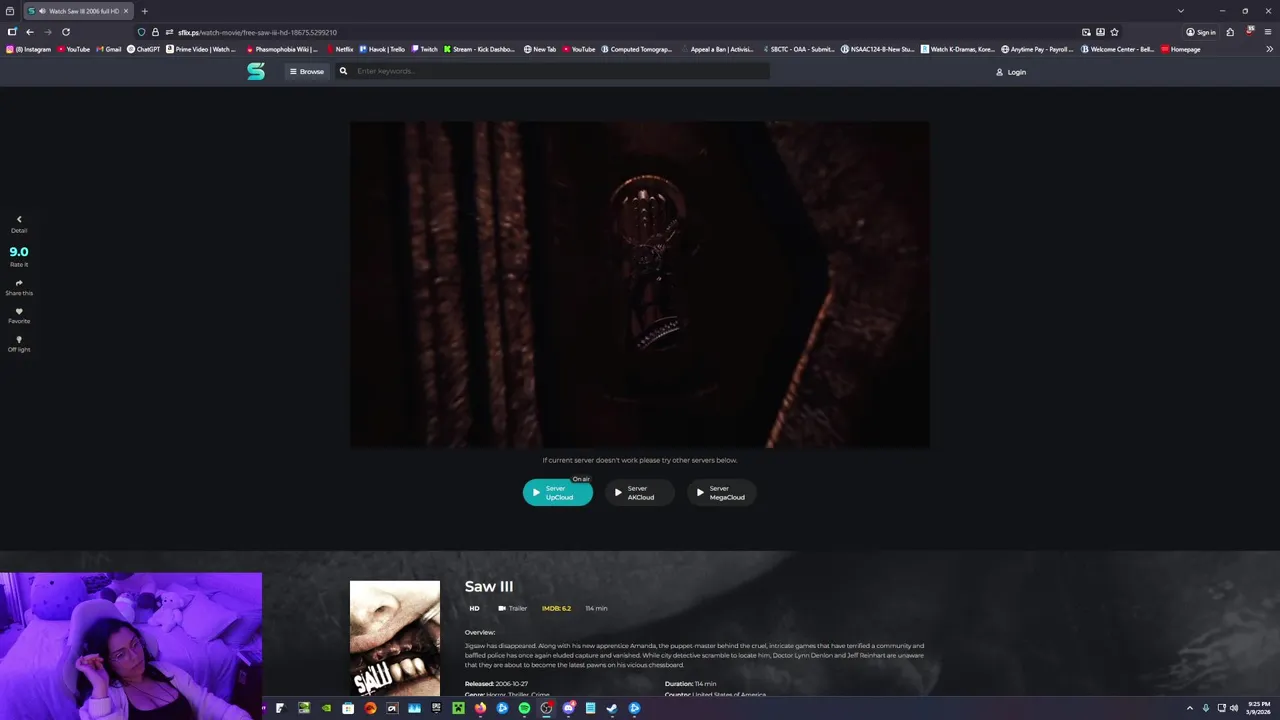Click the video player to play Saw III
Viewport: 1280px width, 720px height.
coord(640,284)
